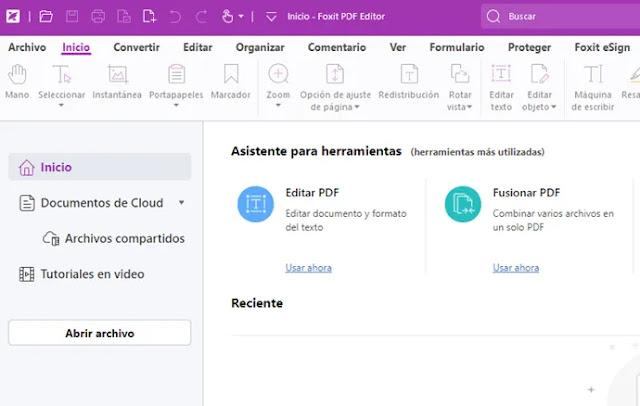
Task: Click the new blank page plus icon
Action: click(x=149, y=16)
